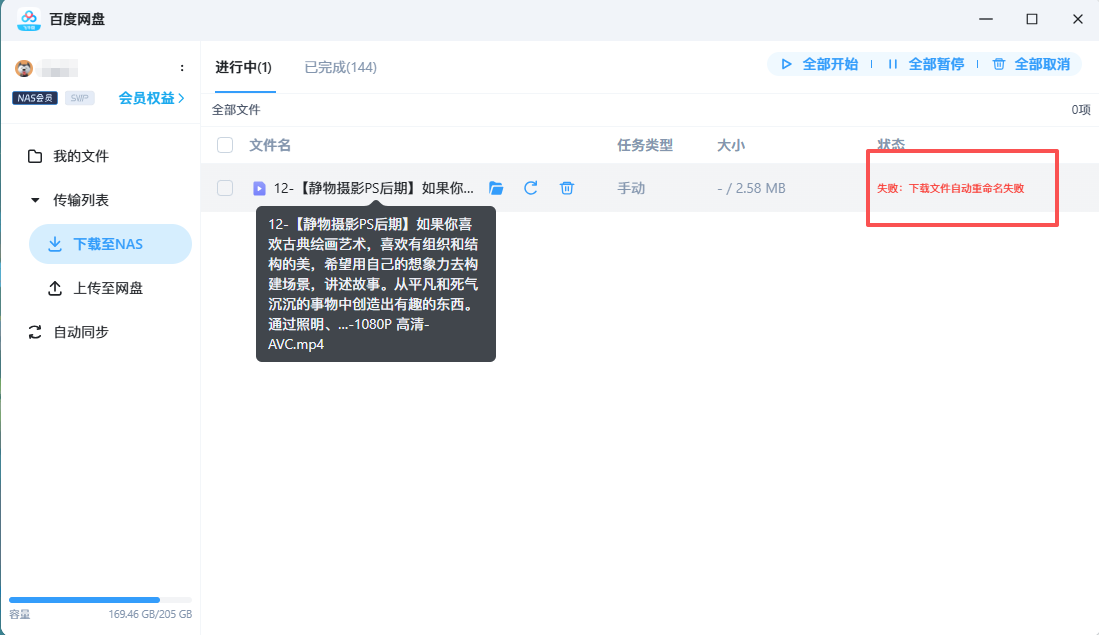Click the 大小 column header
The height and width of the screenshot is (635, 1099).
(x=730, y=145)
